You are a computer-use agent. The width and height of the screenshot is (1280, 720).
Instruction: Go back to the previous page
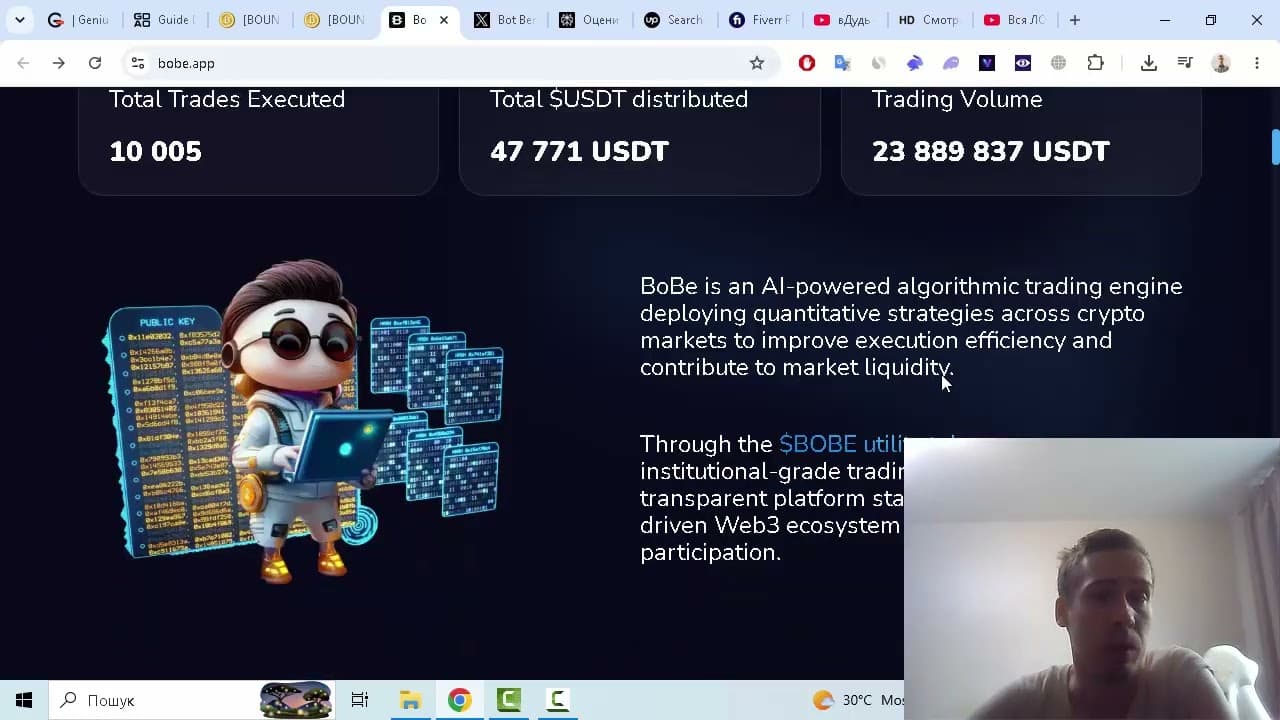pyautogui.click(x=23, y=63)
